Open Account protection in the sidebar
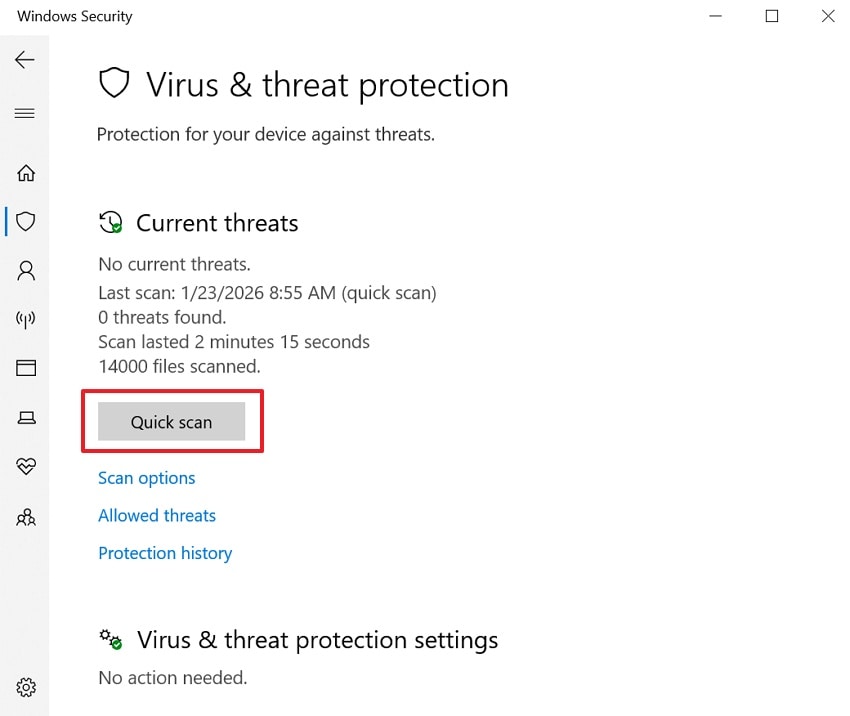Screen dimensions: 850x716 pyautogui.click(x=26, y=270)
